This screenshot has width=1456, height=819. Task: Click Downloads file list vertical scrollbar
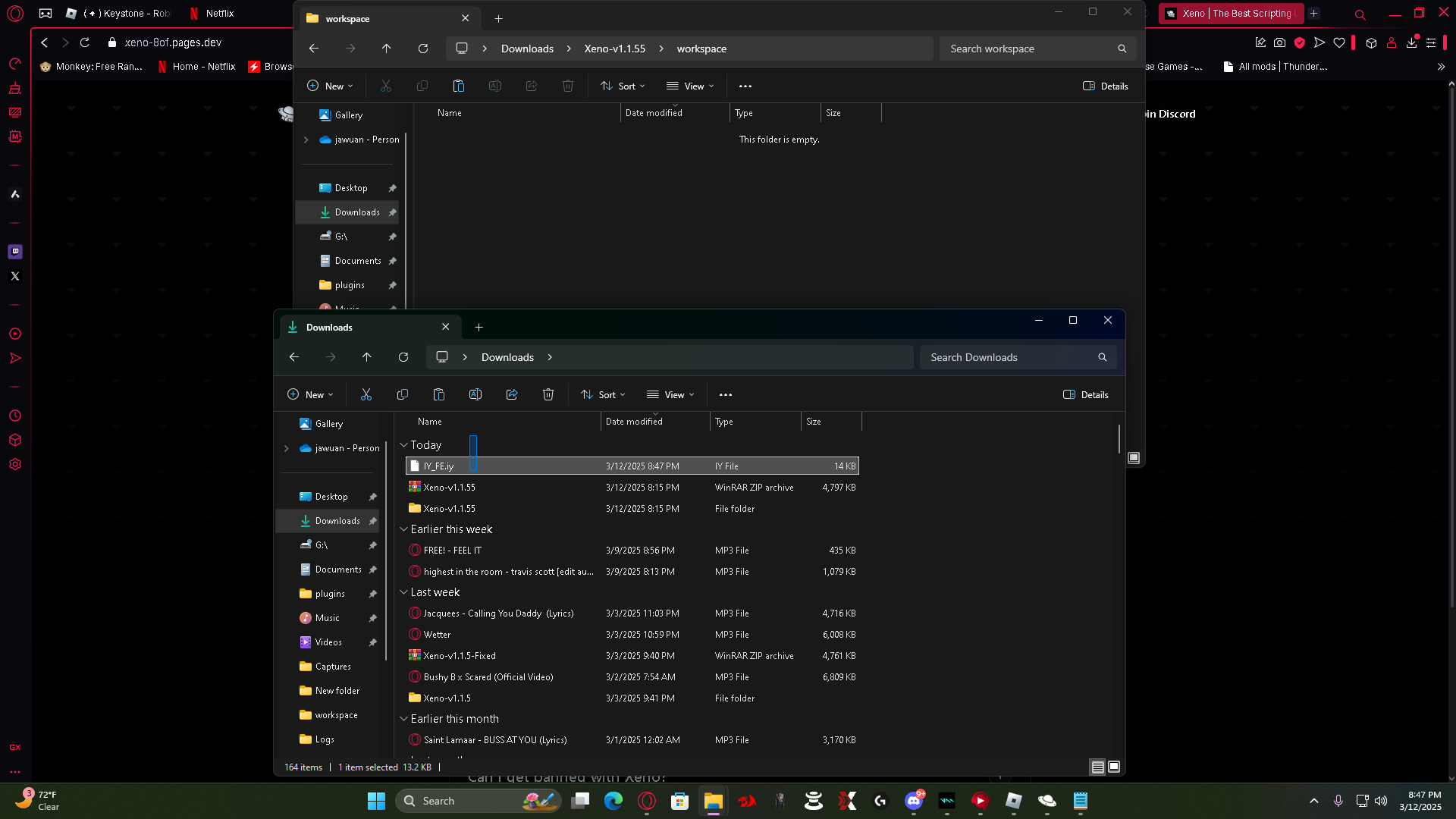pos(1119,438)
